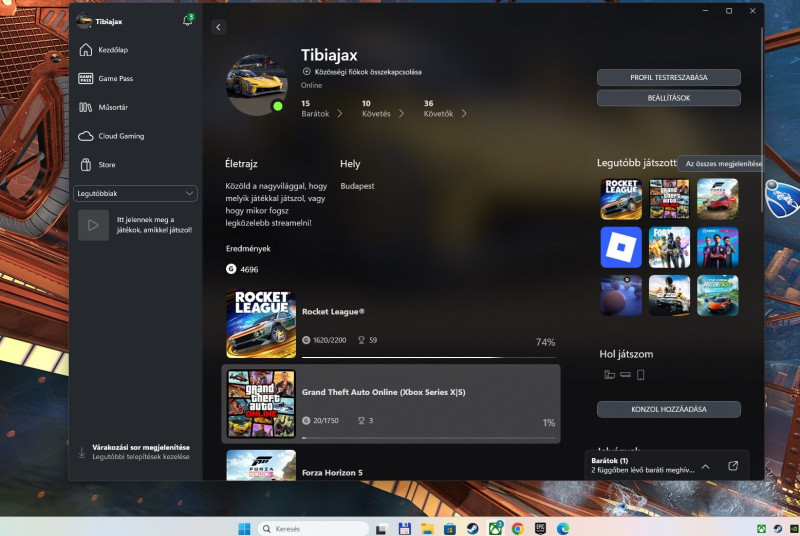Image resolution: width=800 pixels, height=536 pixels.
Task: Open the 10 Követés following list
Action: tap(383, 109)
